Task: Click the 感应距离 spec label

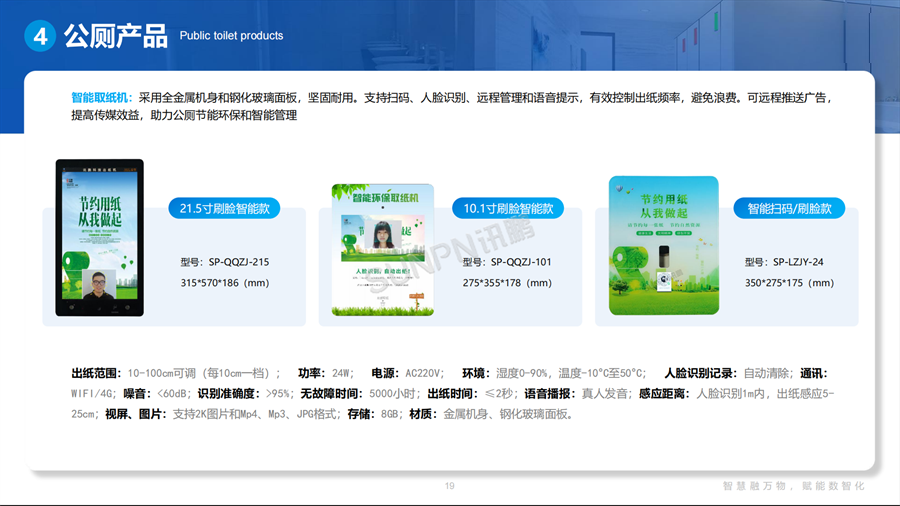Action: (666, 394)
